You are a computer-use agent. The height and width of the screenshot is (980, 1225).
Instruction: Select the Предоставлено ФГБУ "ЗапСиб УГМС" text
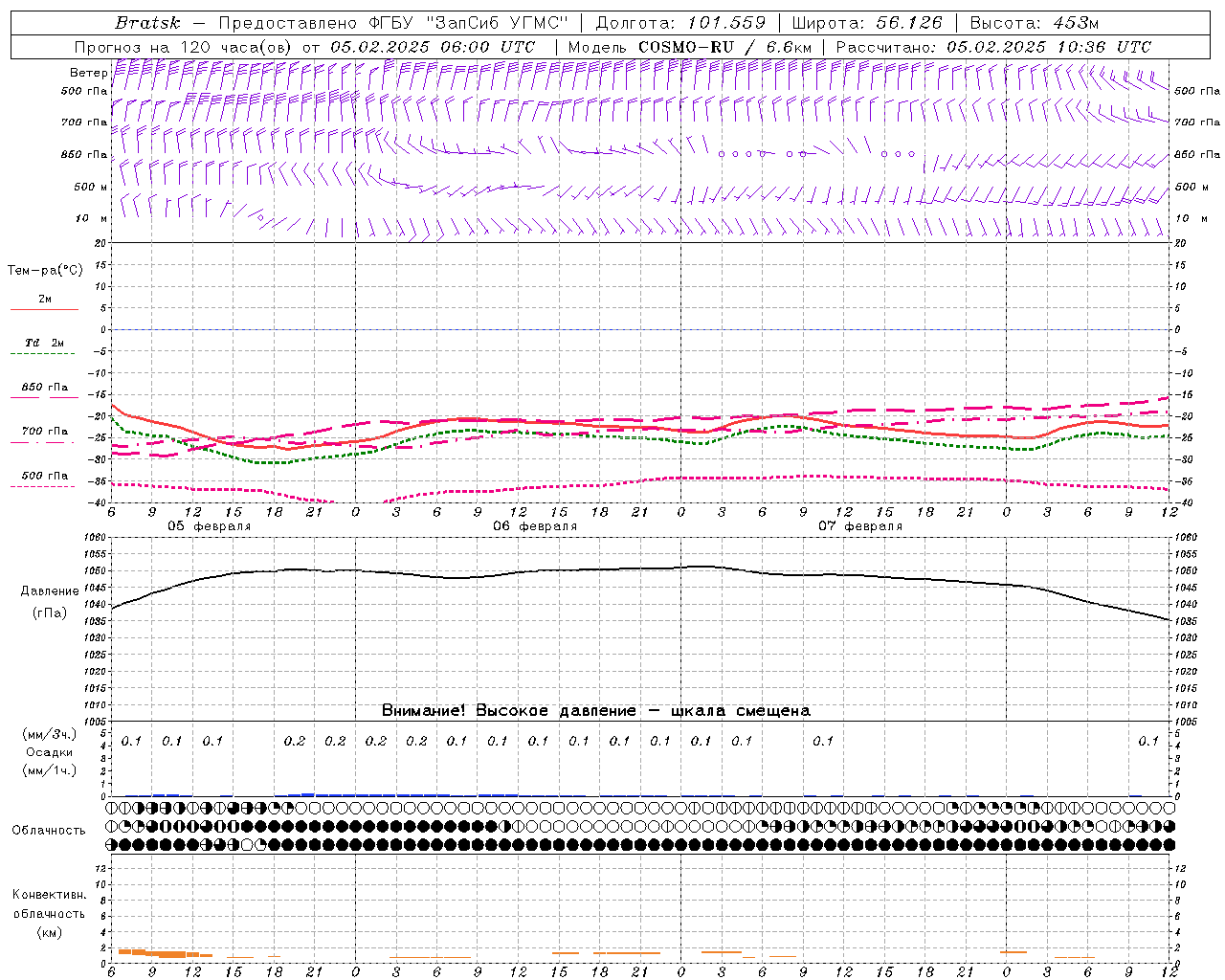(x=394, y=22)
